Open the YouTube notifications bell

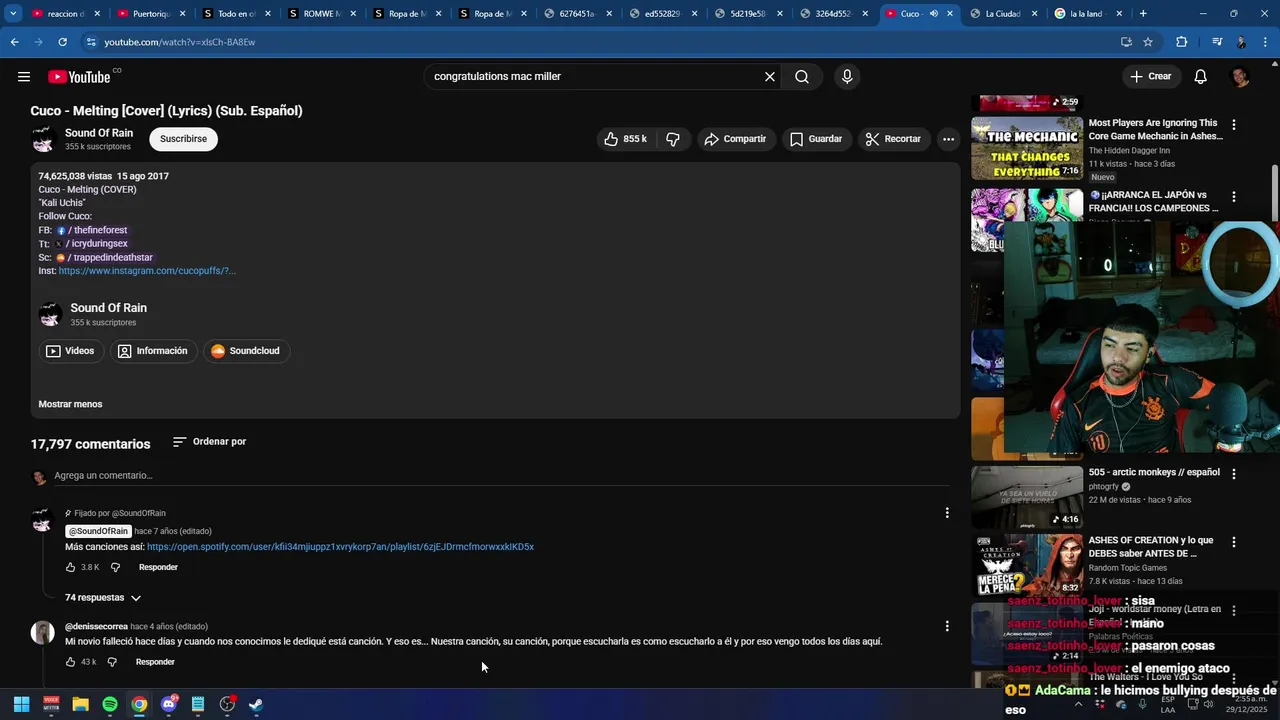point(1201,77)
